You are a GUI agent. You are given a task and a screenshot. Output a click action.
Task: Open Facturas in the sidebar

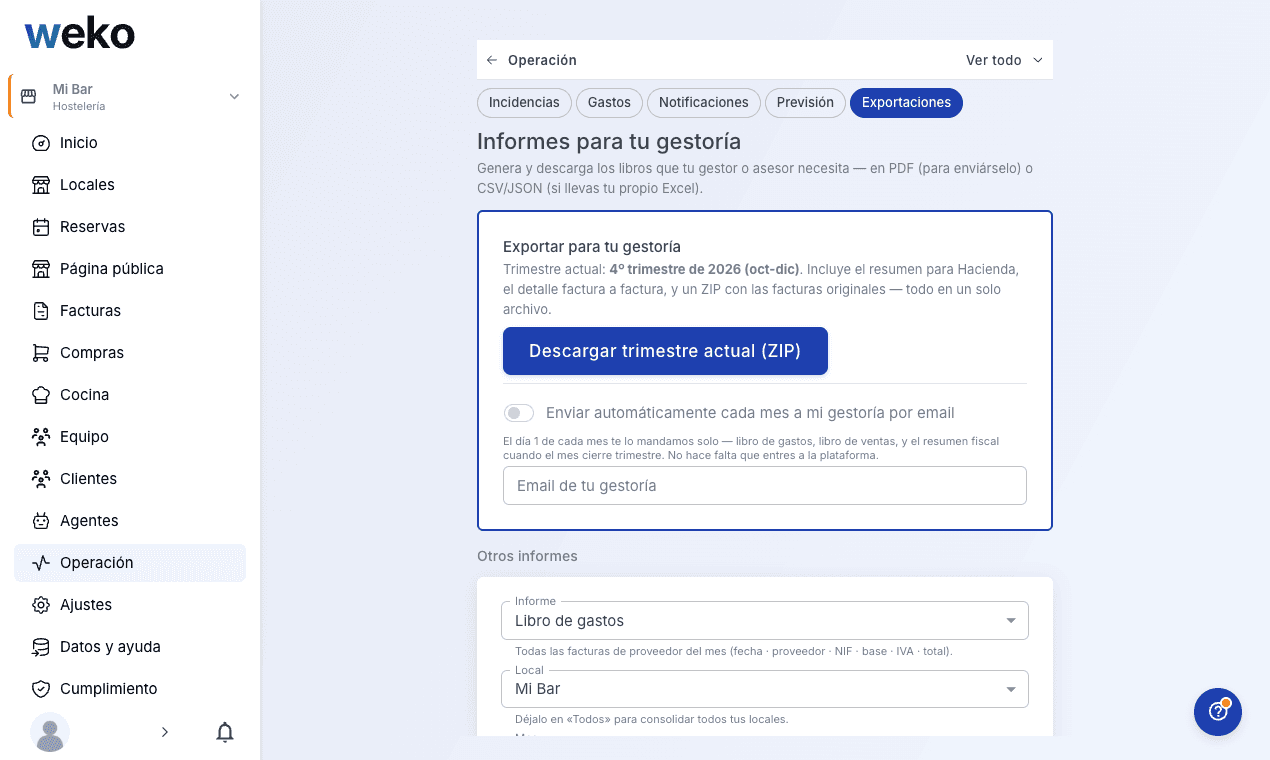130,311
